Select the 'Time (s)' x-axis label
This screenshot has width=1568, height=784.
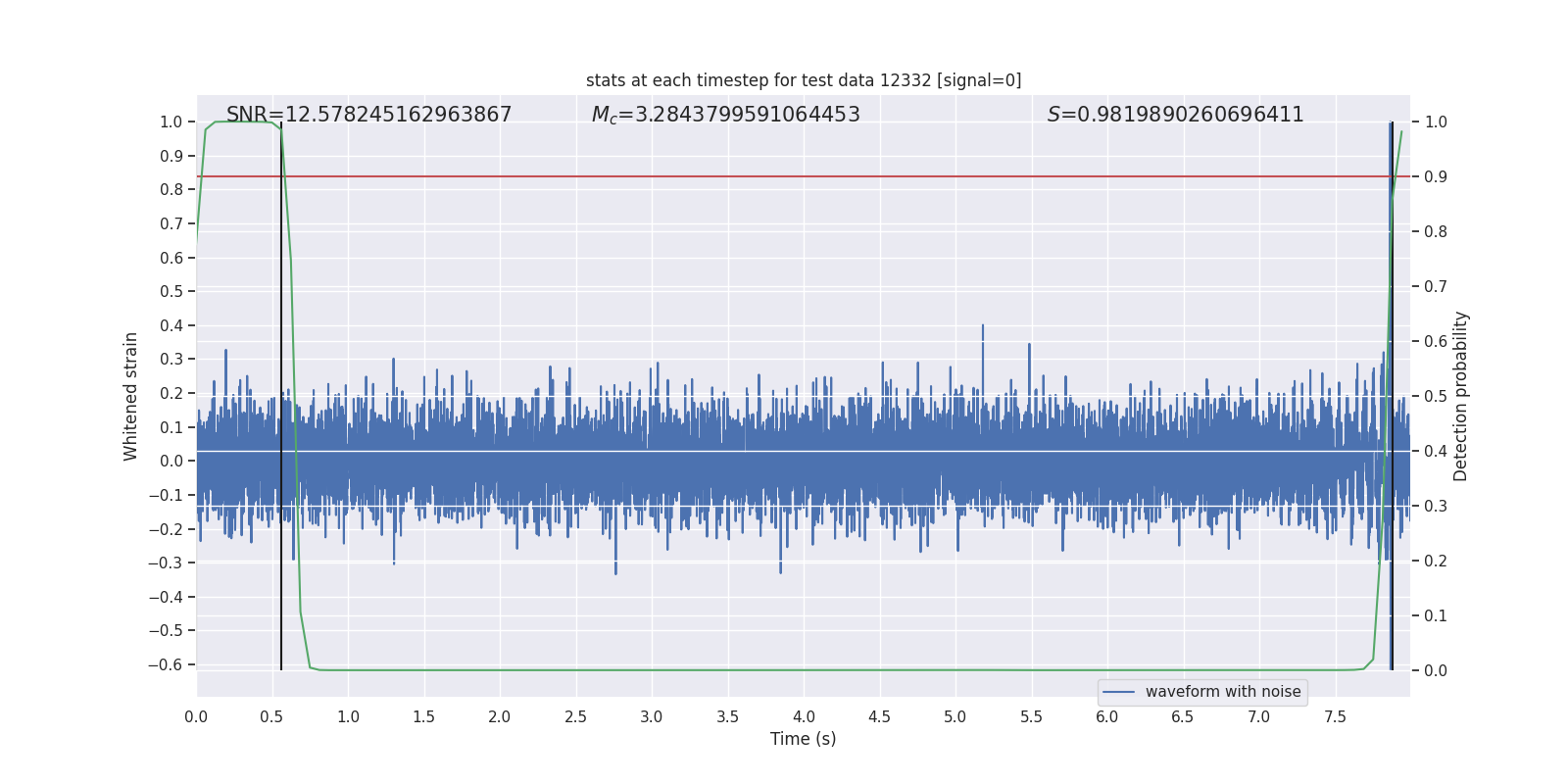(804, 739)
